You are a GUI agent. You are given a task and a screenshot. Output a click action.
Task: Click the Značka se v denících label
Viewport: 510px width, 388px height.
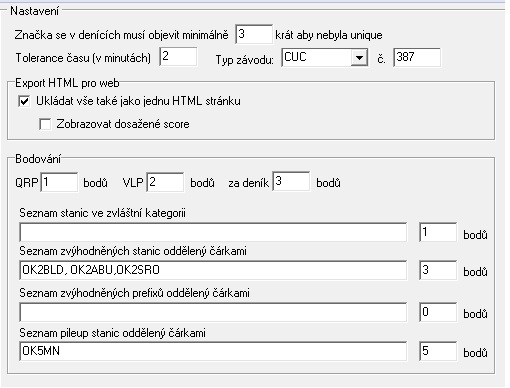click(x=122, y=35)
